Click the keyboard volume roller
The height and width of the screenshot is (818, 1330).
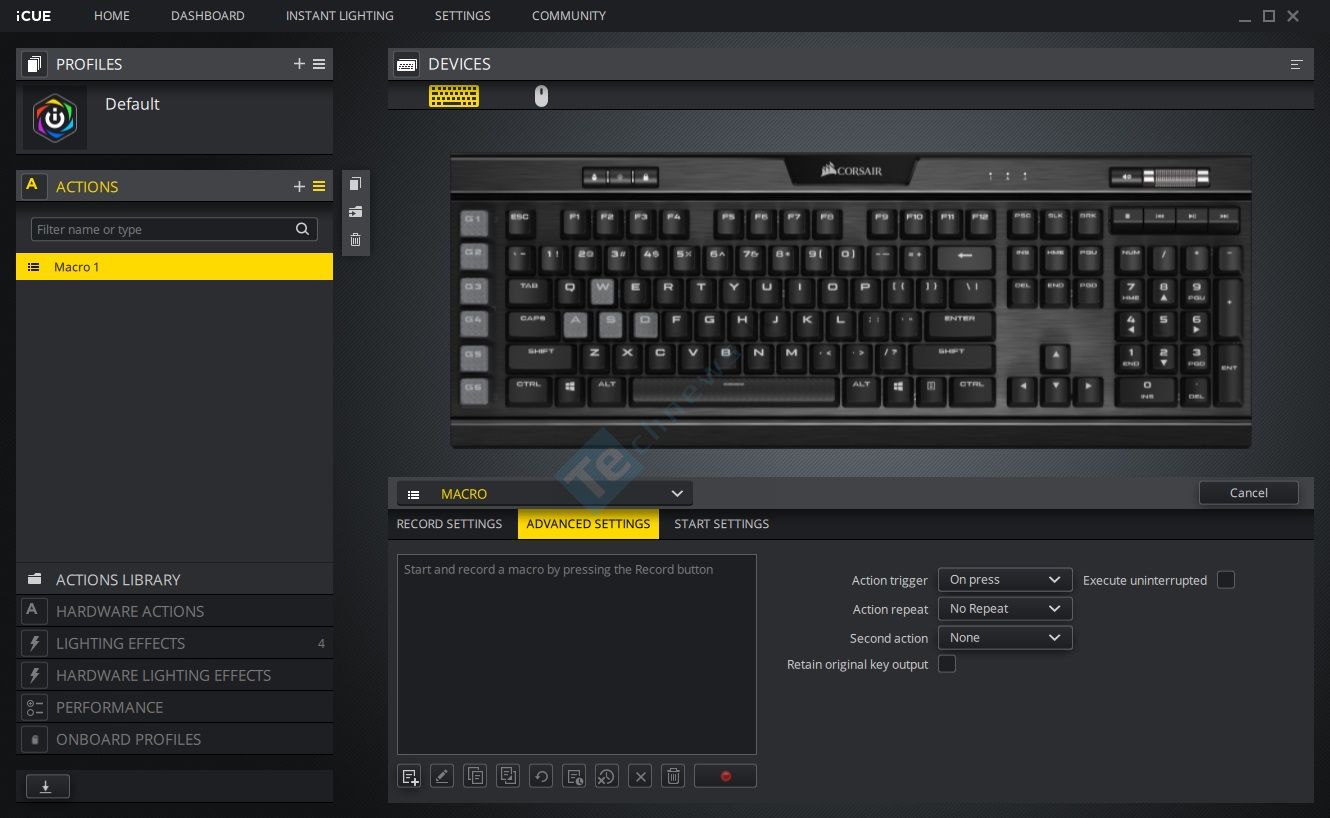pos(1176,177)
